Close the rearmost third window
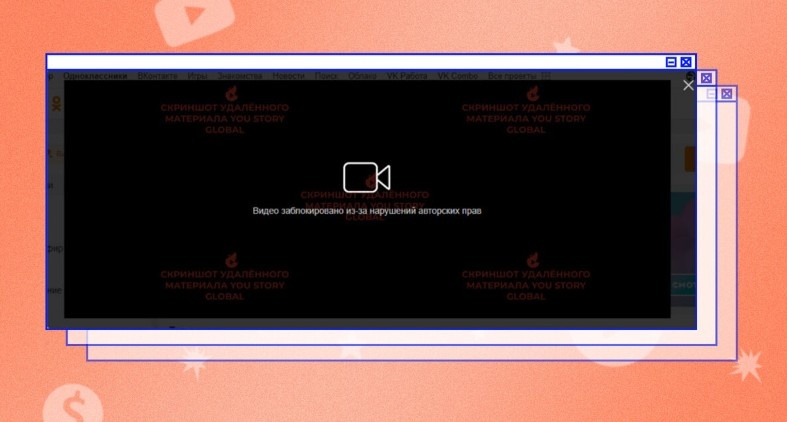This screenshot has height=422, width=787. click(726, 94)
